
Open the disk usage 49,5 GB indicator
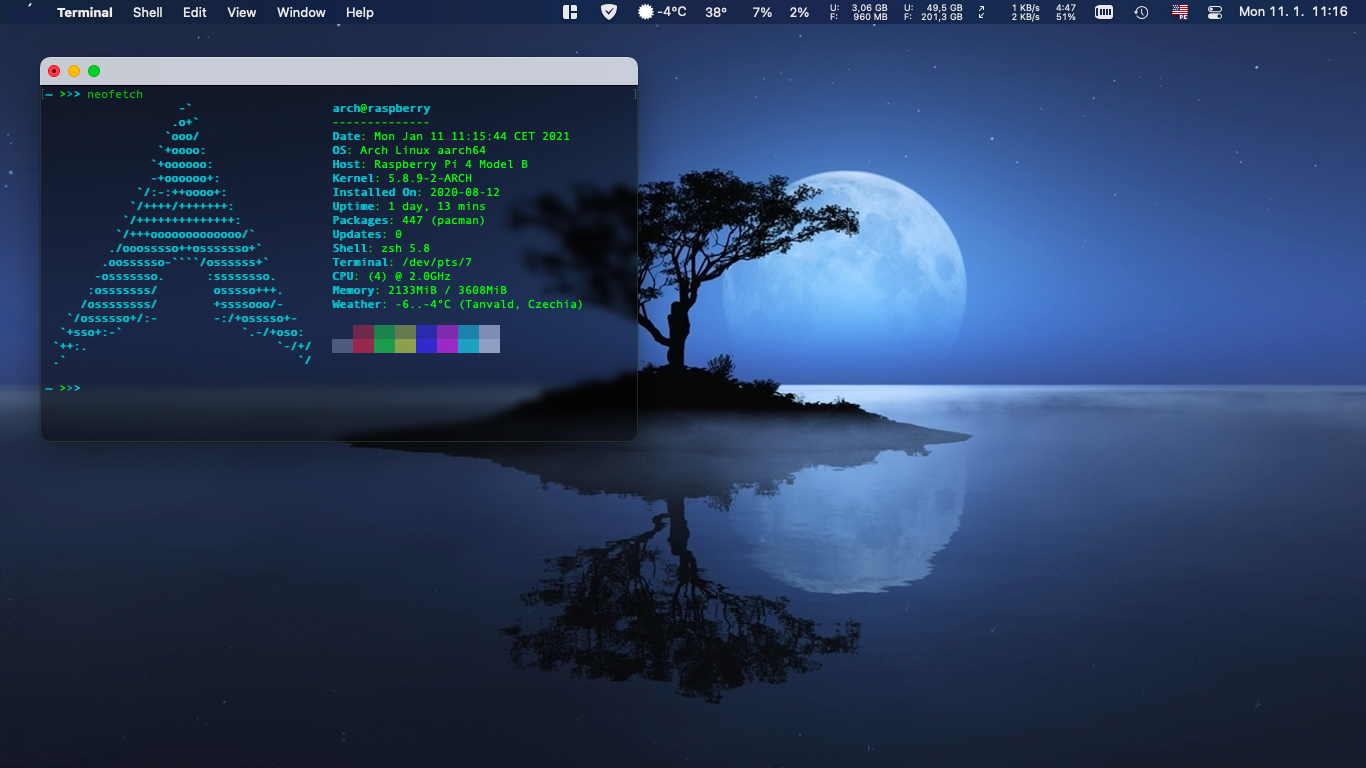(933, 12)
